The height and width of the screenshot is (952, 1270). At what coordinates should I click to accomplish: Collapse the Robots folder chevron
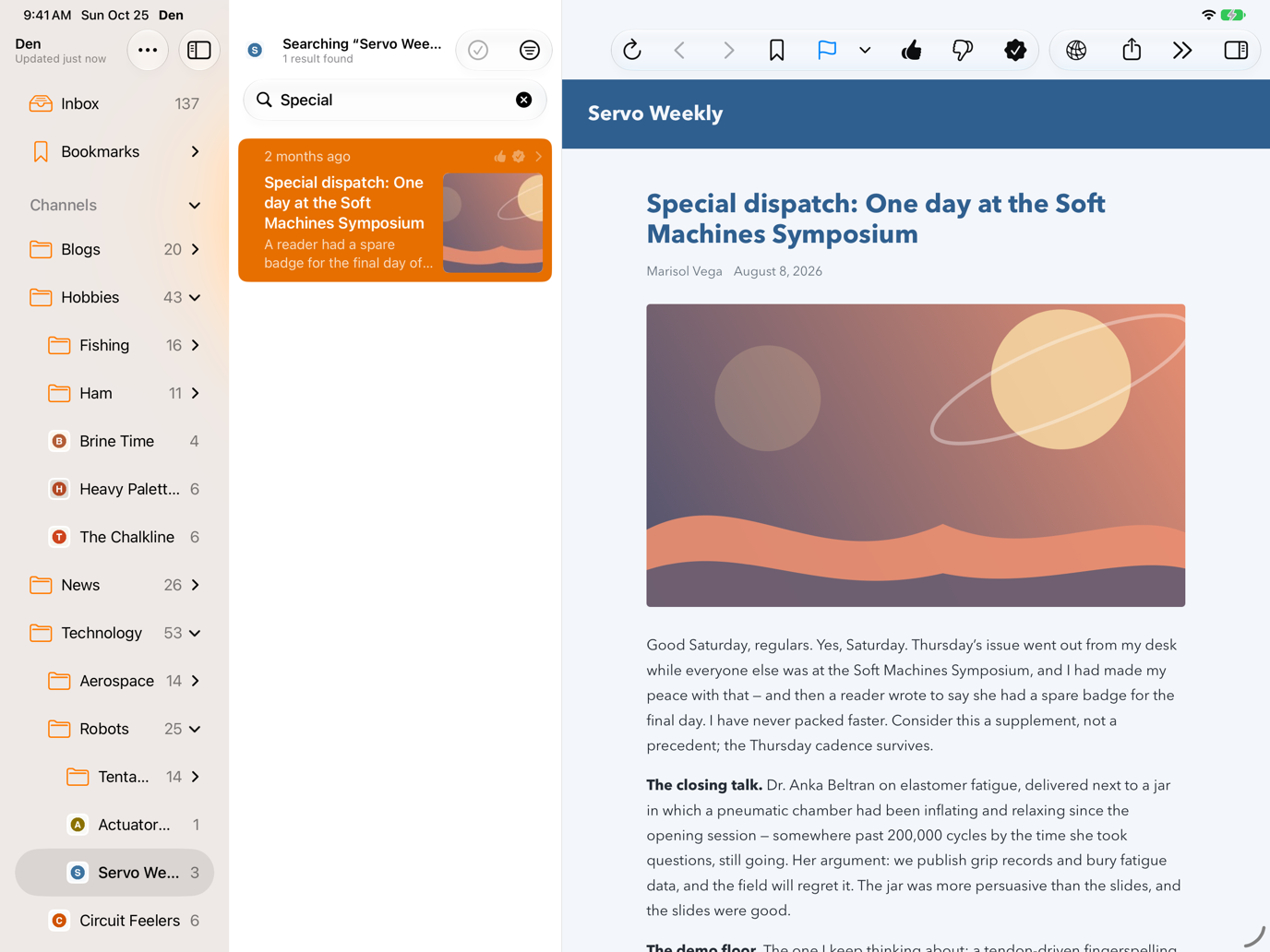pyautogui.click(x=195, y=729)
